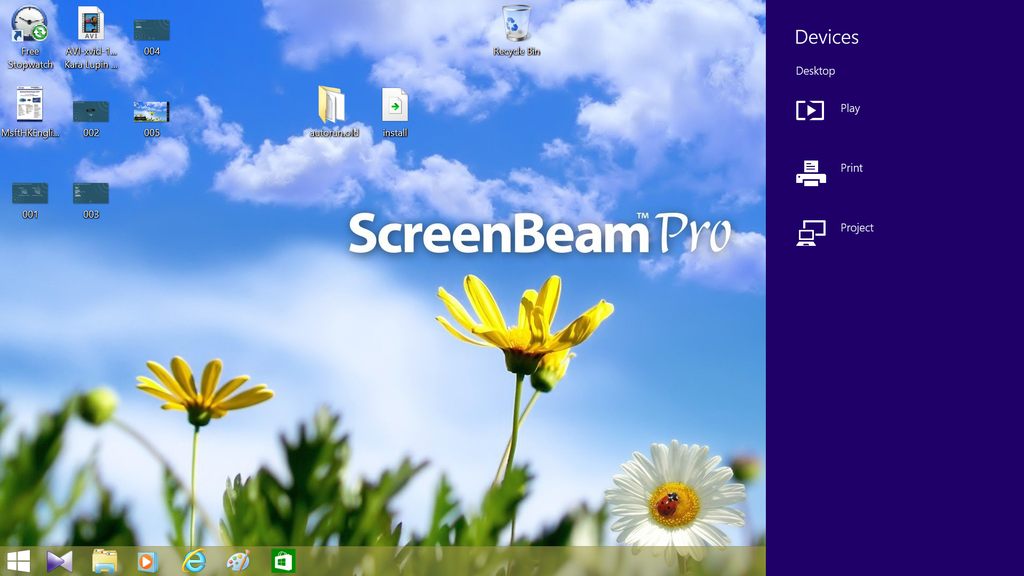Screen dimensions: 1024x576
Task: Choose the Project label in Devices
Action: 857,228
